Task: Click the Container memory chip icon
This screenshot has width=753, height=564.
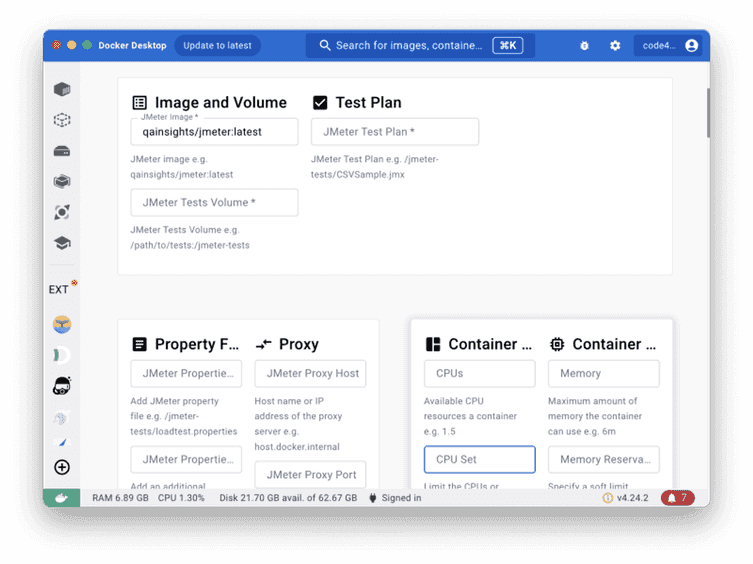Action: tap(557, 344)
